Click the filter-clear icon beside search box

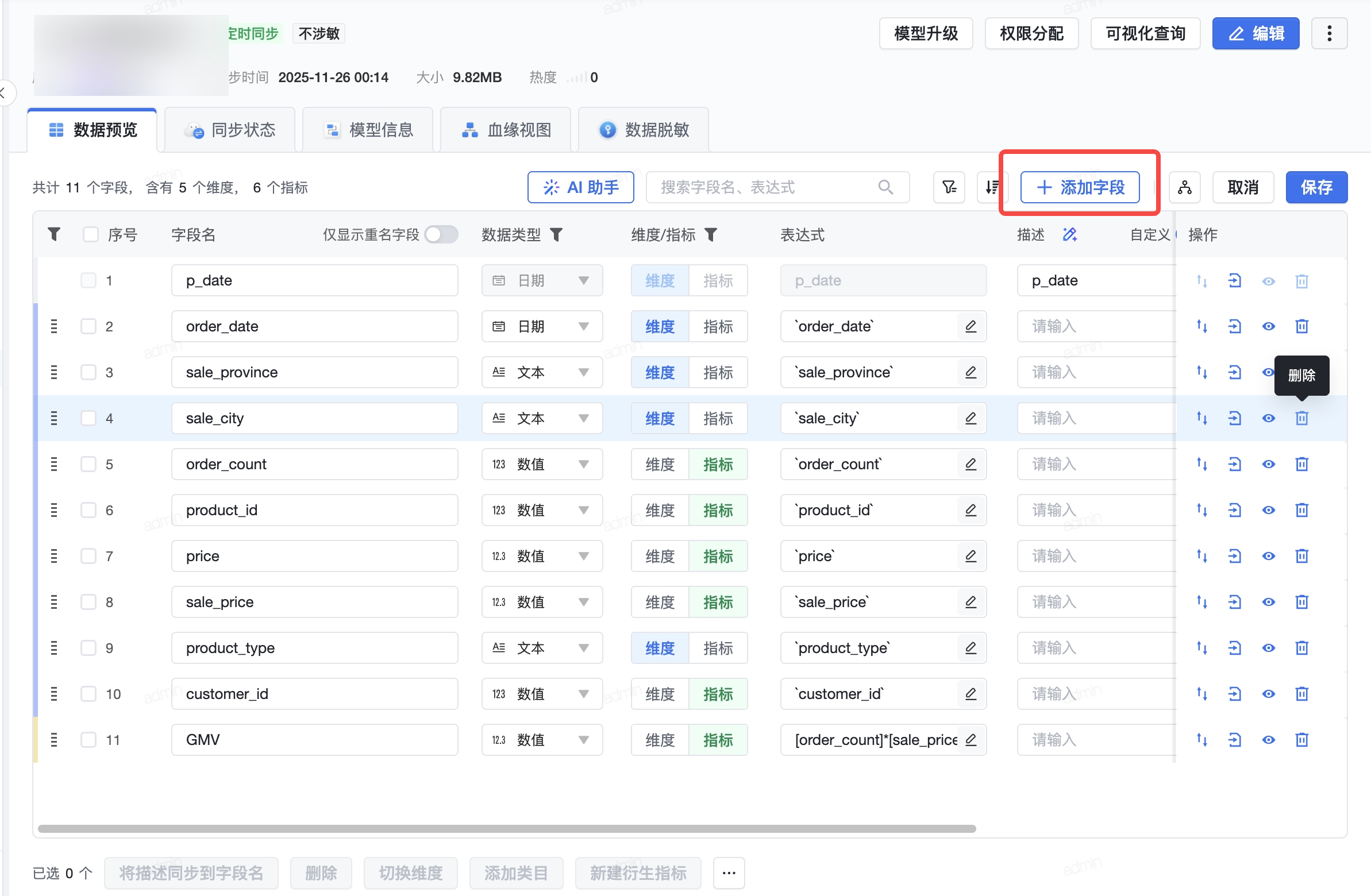[949, 187]
